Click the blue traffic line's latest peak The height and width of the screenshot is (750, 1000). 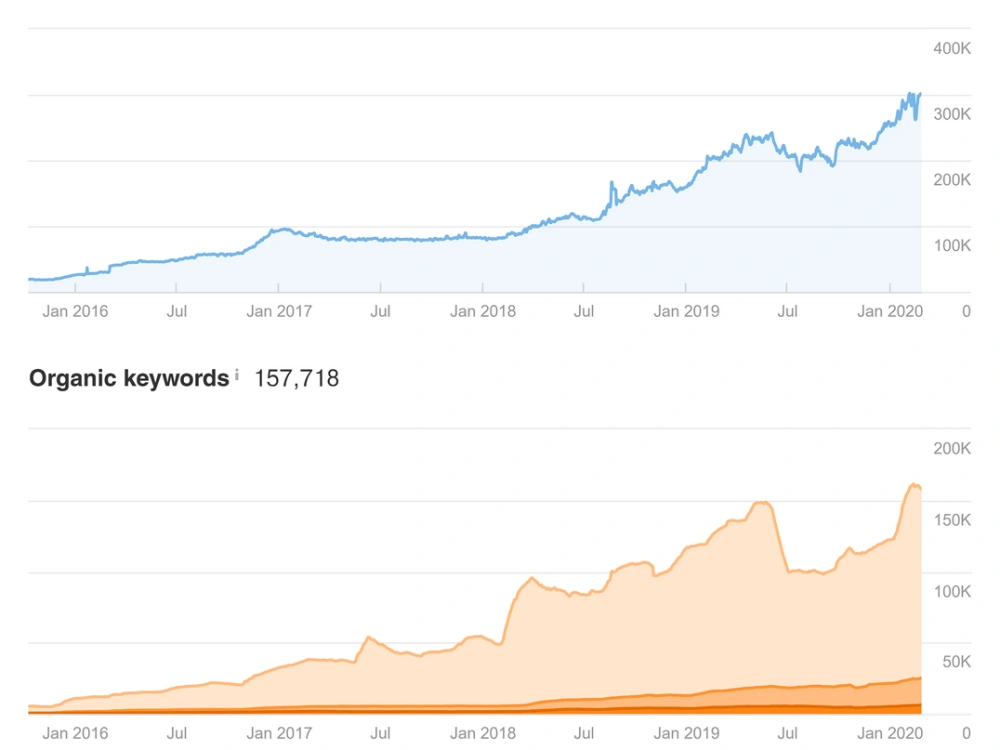pyautogui.click(x=910, y=94)
